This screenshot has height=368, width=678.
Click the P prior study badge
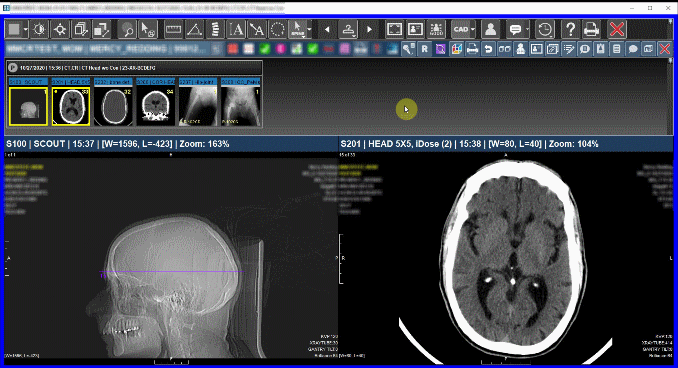point(13,68)
